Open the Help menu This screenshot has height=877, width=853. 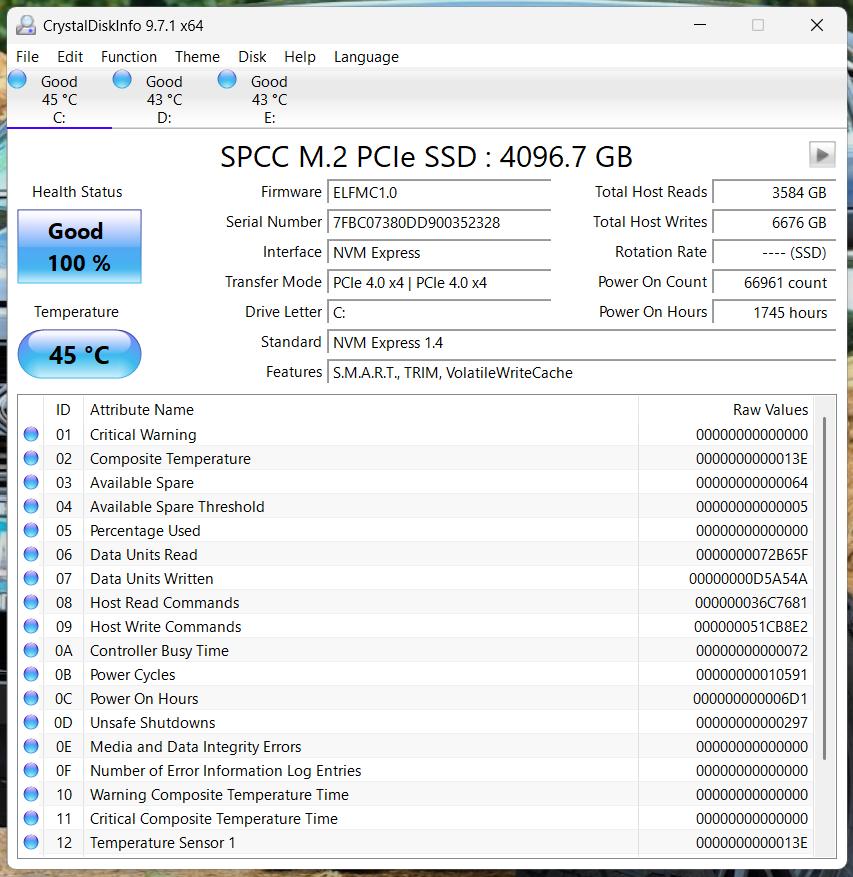pos(300,57)
